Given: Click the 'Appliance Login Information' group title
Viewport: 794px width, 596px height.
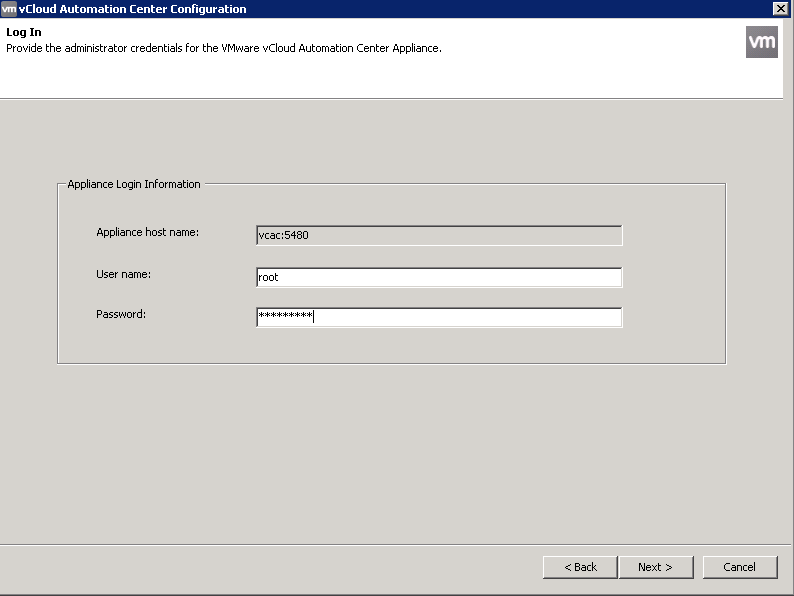Looking at the screenshot, I should (134, 184).
